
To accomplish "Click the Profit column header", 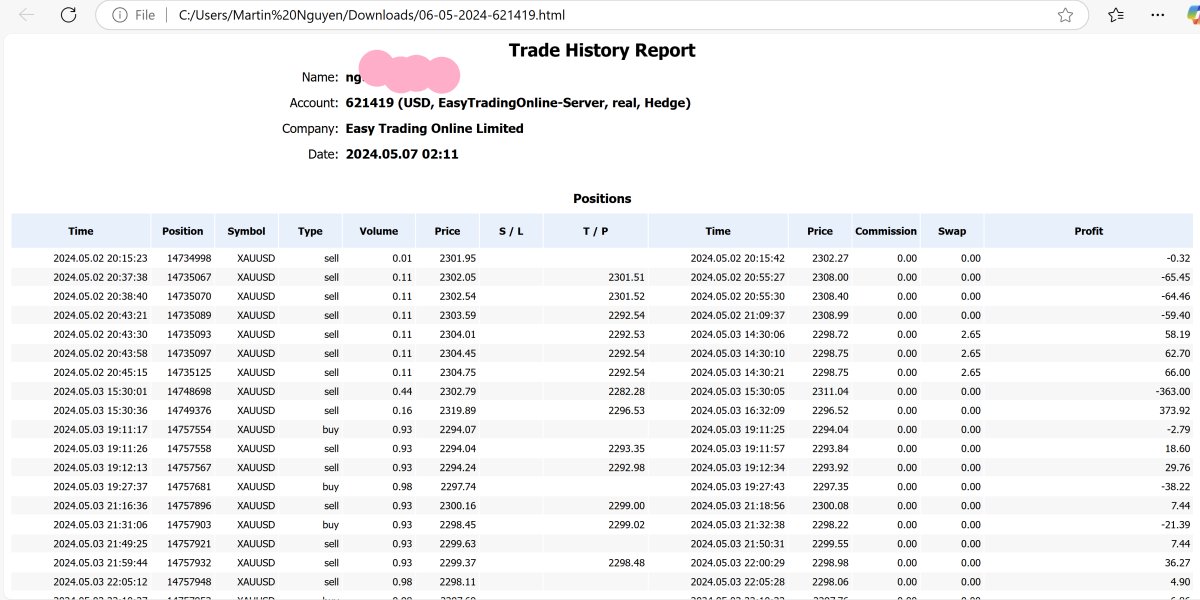I will (1088, 231).
